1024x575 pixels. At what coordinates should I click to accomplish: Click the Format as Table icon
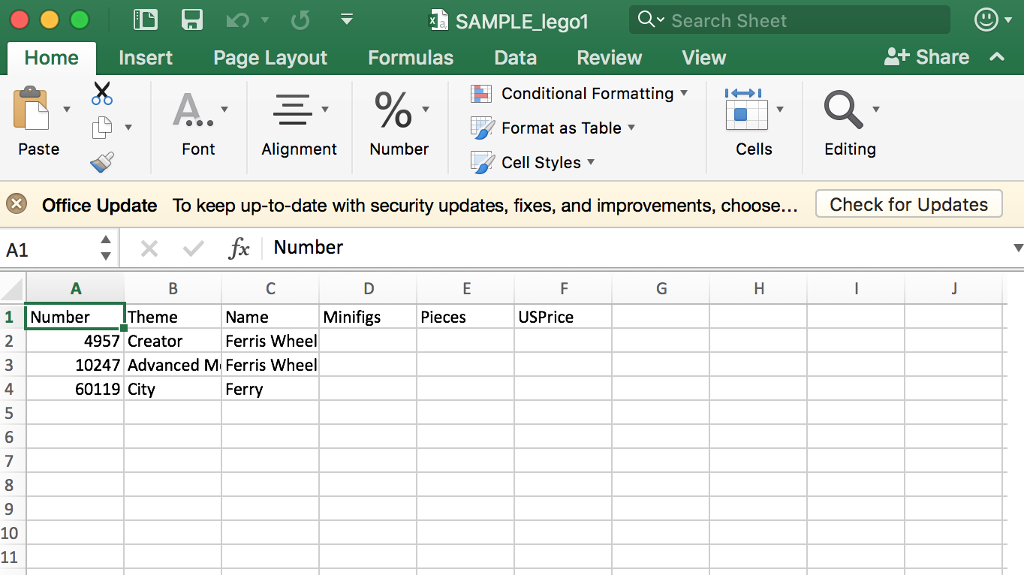[482, 128]
